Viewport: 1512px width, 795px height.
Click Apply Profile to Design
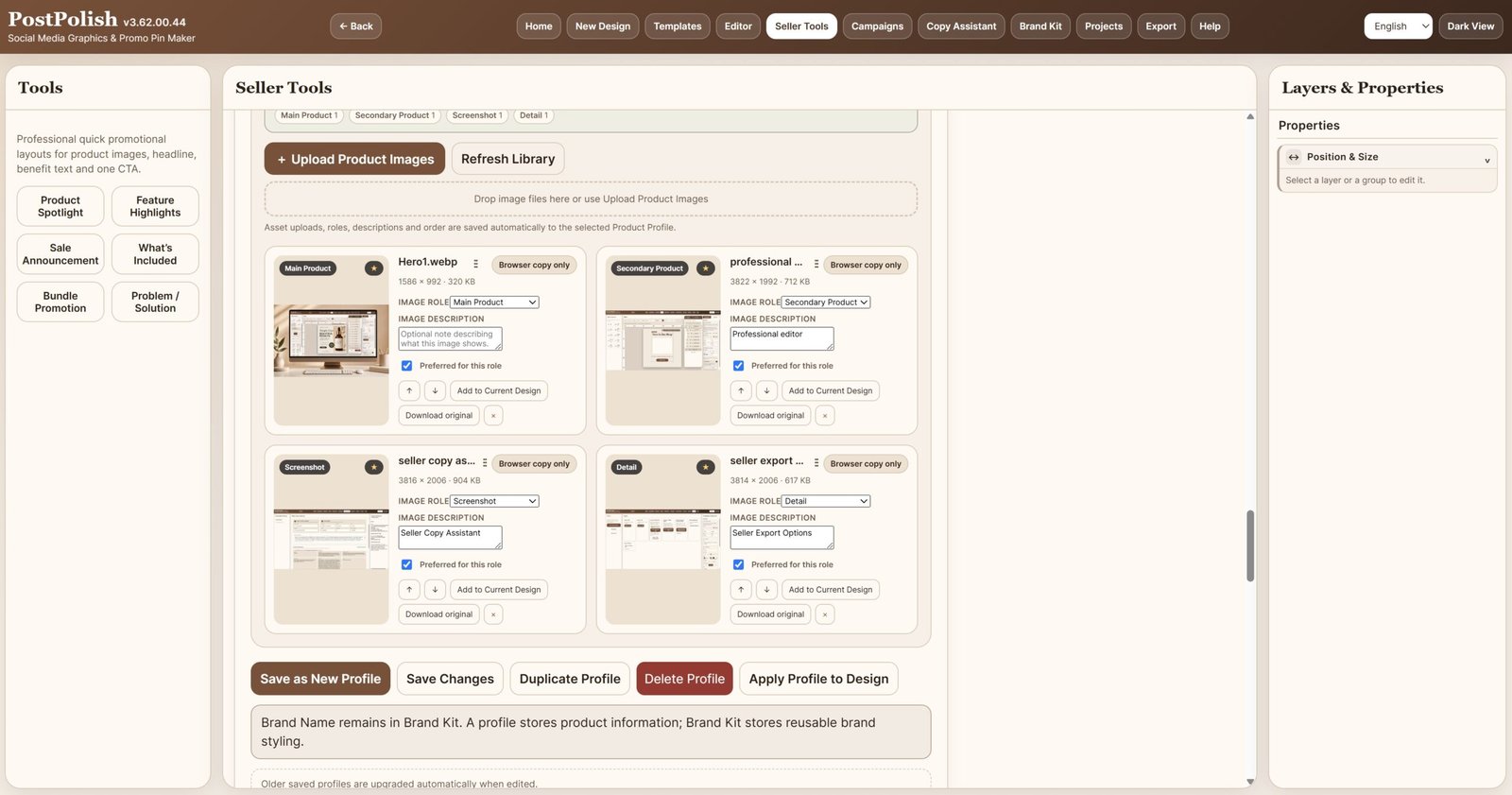tap(818, 679)
